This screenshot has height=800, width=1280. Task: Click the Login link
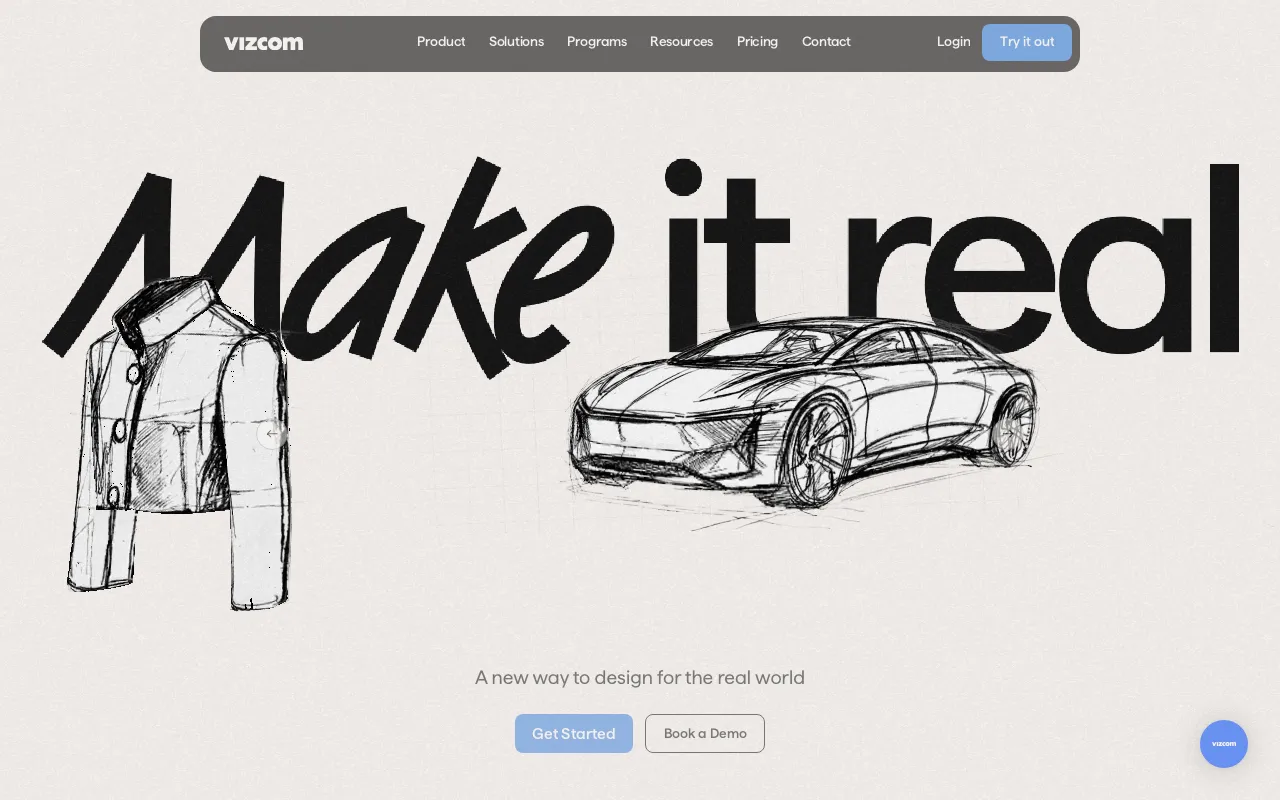[953, 42]
